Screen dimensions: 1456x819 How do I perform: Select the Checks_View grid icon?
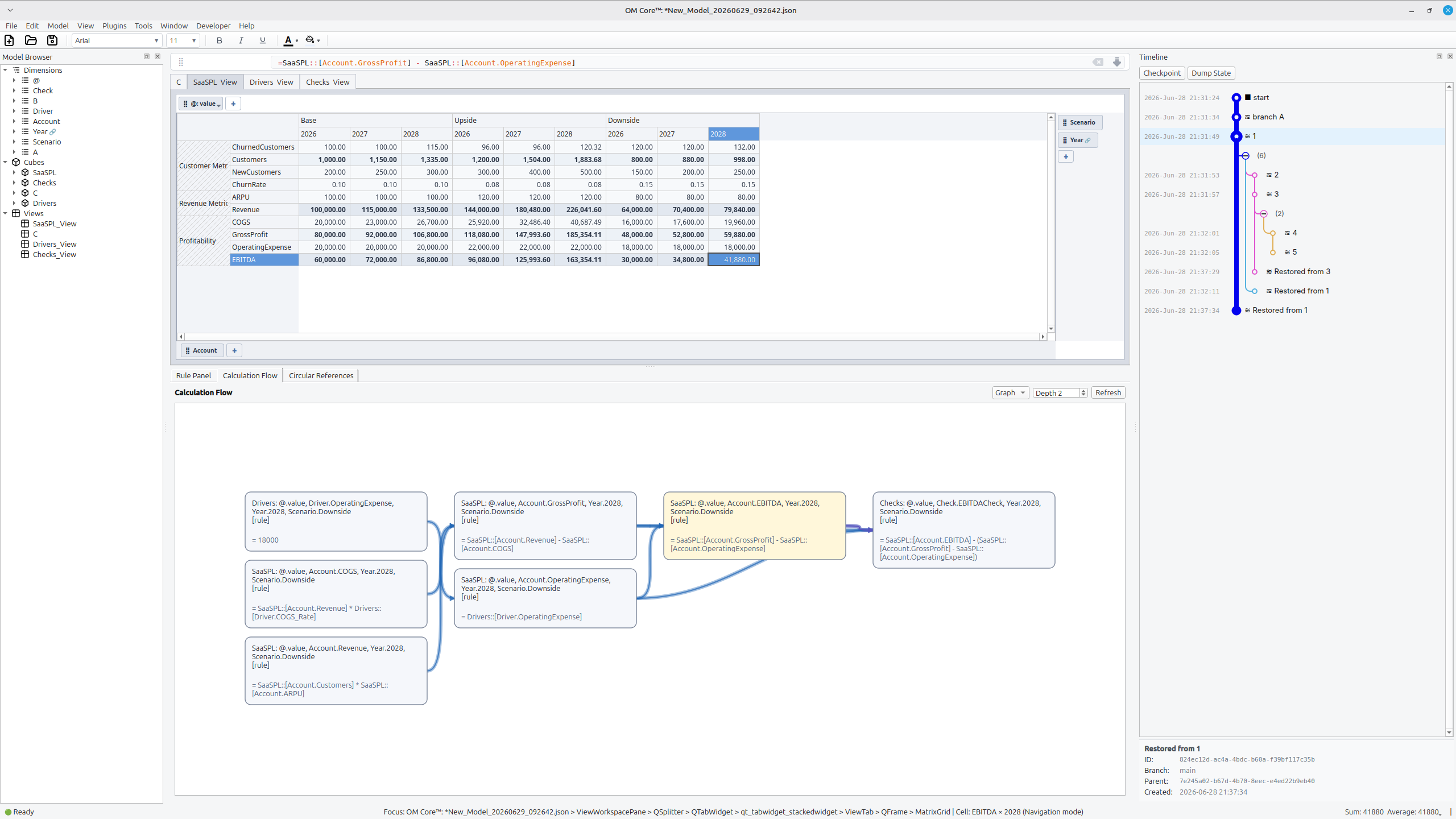25,254
